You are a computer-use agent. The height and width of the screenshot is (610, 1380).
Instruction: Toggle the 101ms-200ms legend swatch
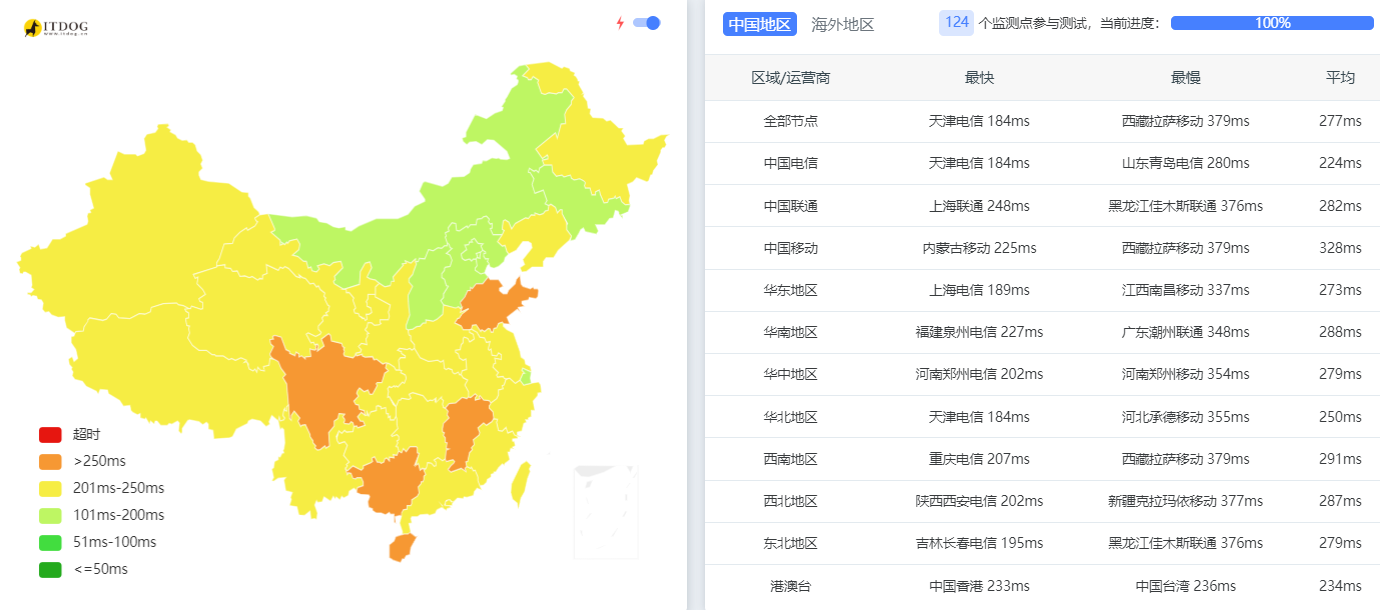pyautogui.click(x=50, y=516)
